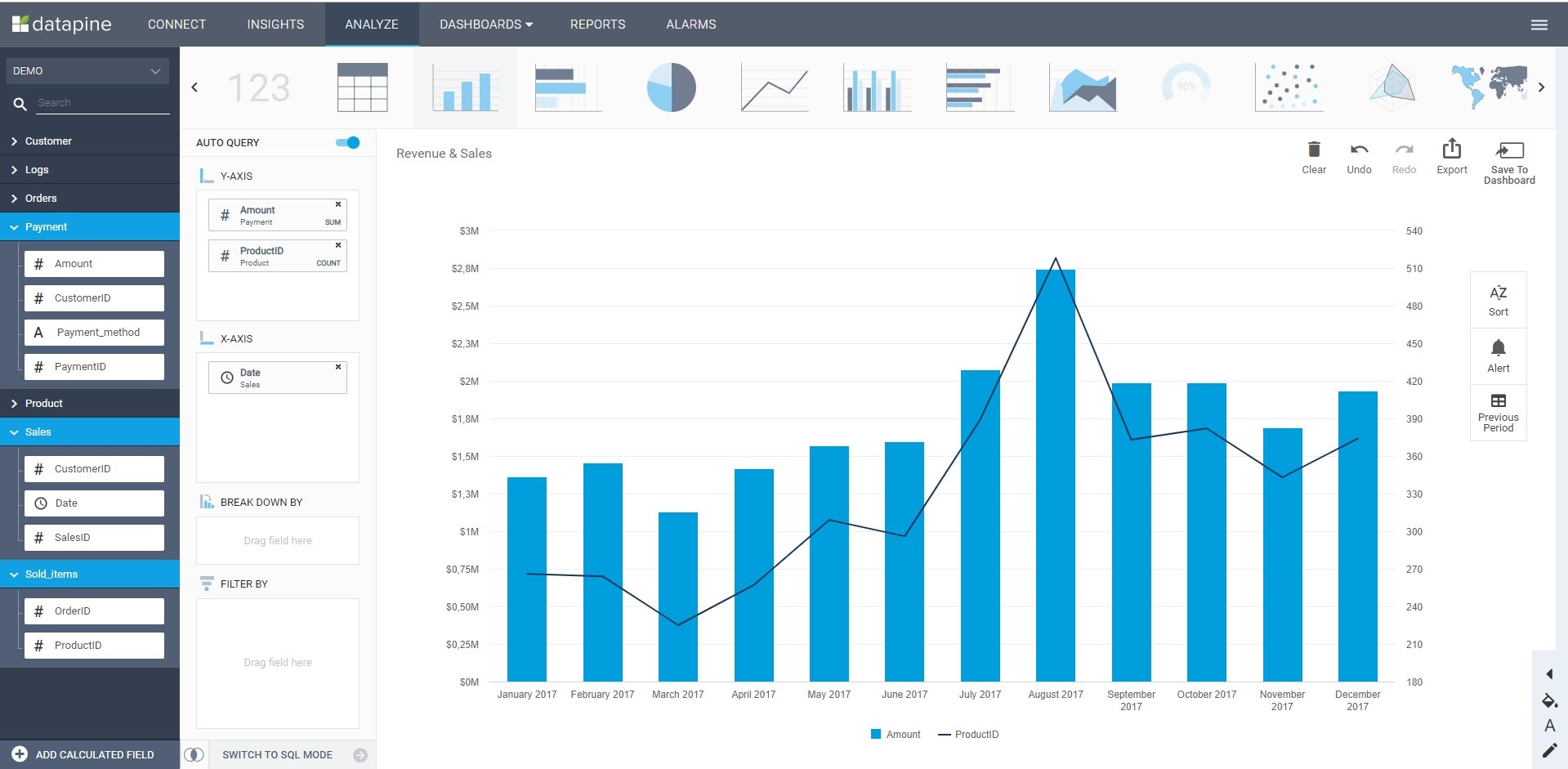Open the Reports tab

pos(597,25)
